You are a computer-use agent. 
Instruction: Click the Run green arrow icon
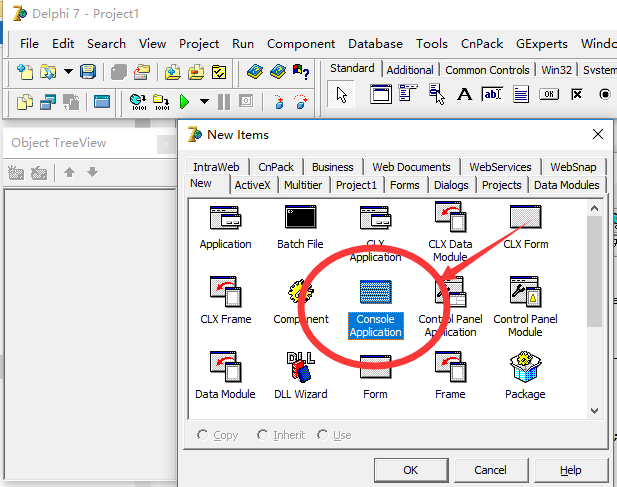(x=184, y=102)
